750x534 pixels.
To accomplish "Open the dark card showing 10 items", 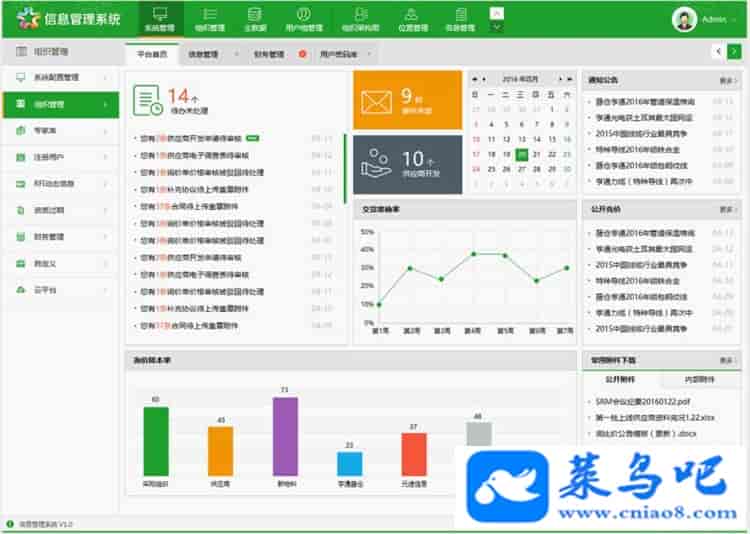I will click(x=408, y=164).
